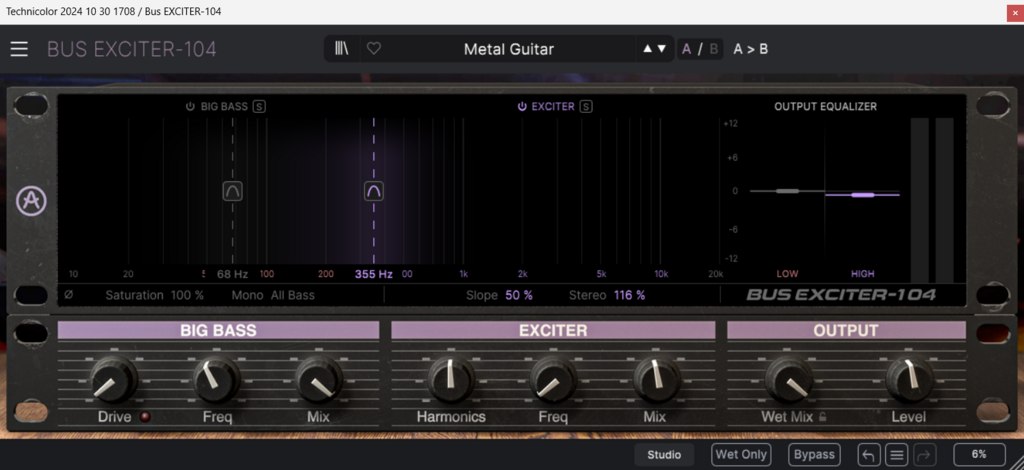1024x470 pixels.
Task: Copy settings with A > B
Action: (x=750, y=49)
